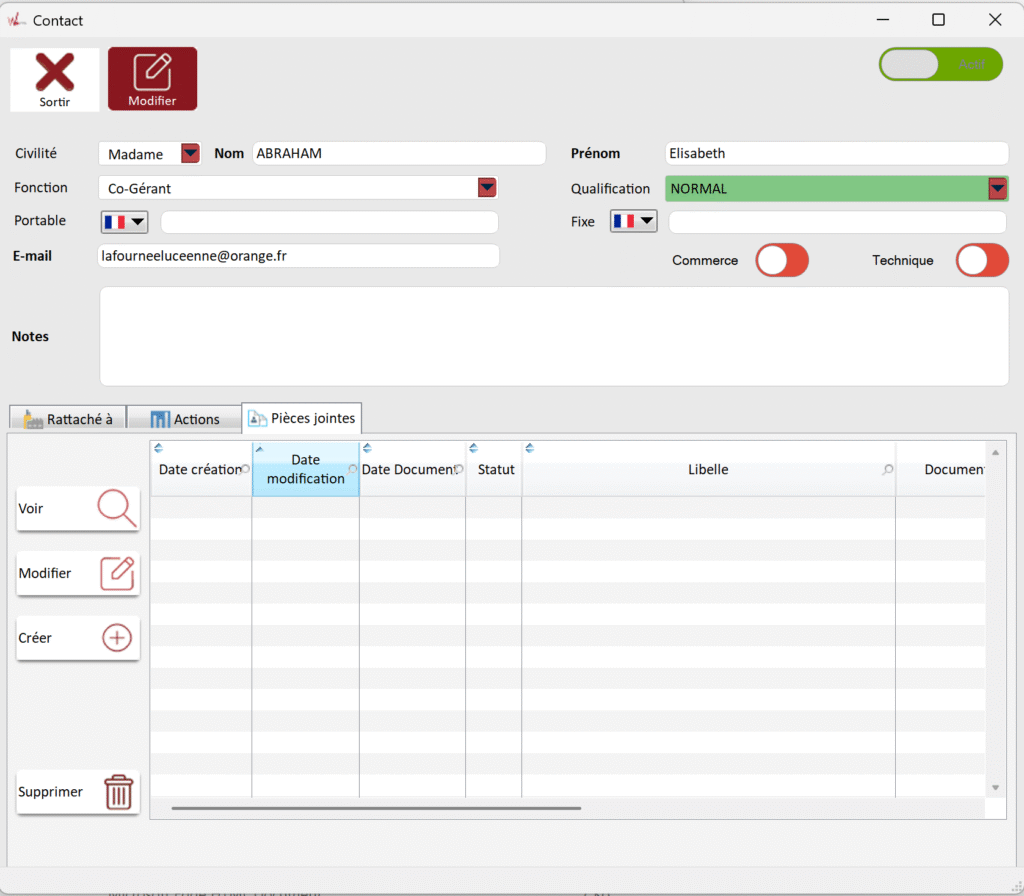Toggle the Commerce switch

click(x=781, y=260)
